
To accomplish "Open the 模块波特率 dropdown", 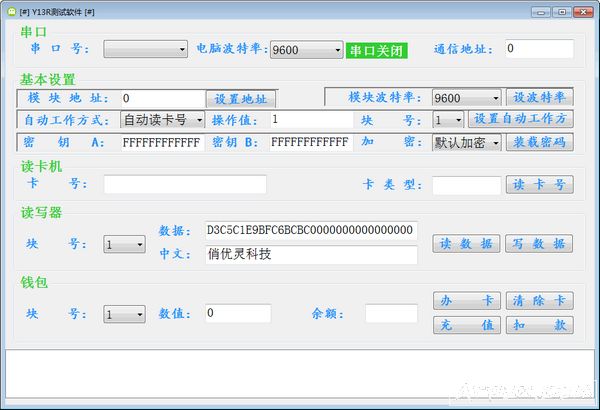I will 466,98.
